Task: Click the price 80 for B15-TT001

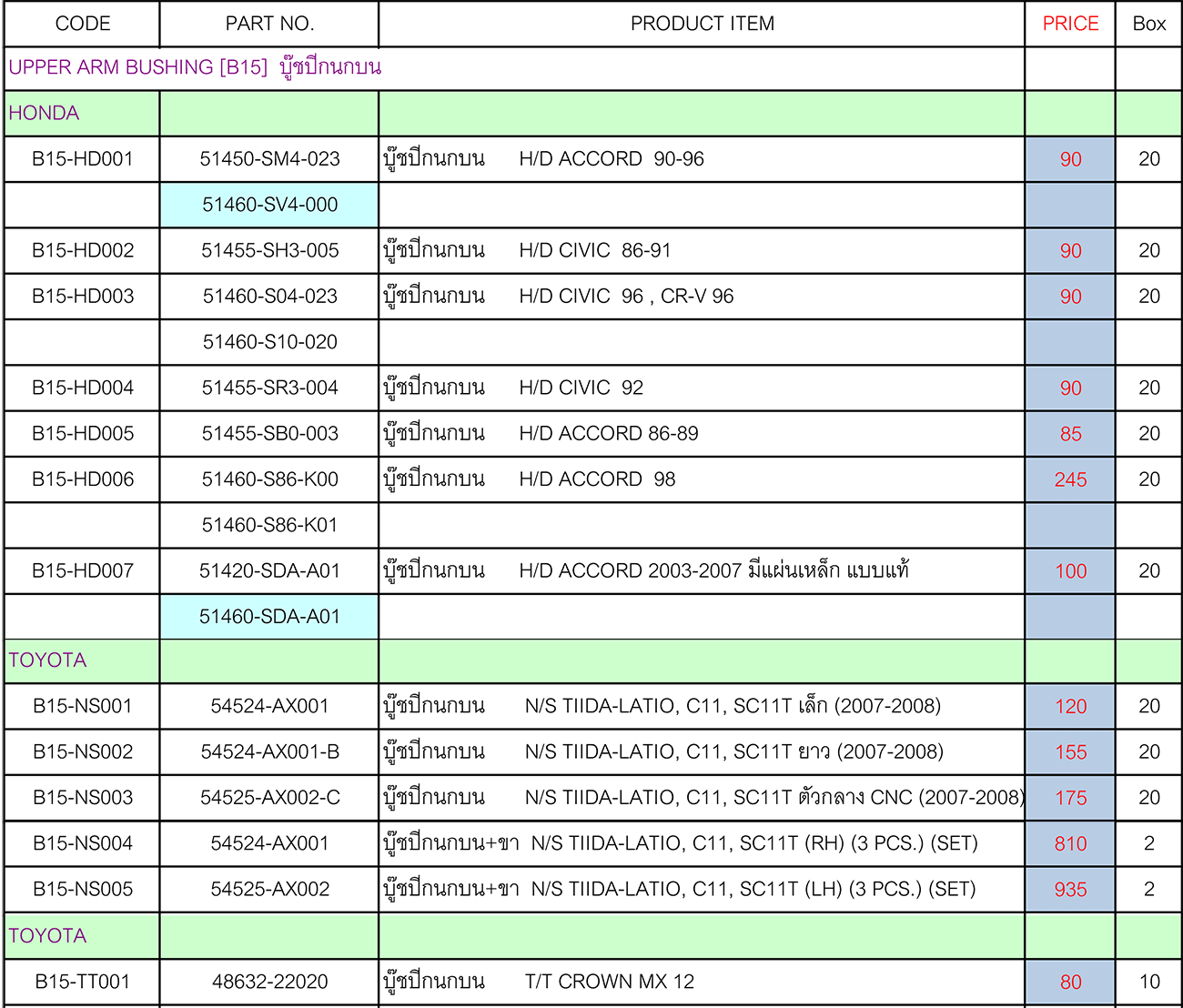Action: coord(1070,983)
